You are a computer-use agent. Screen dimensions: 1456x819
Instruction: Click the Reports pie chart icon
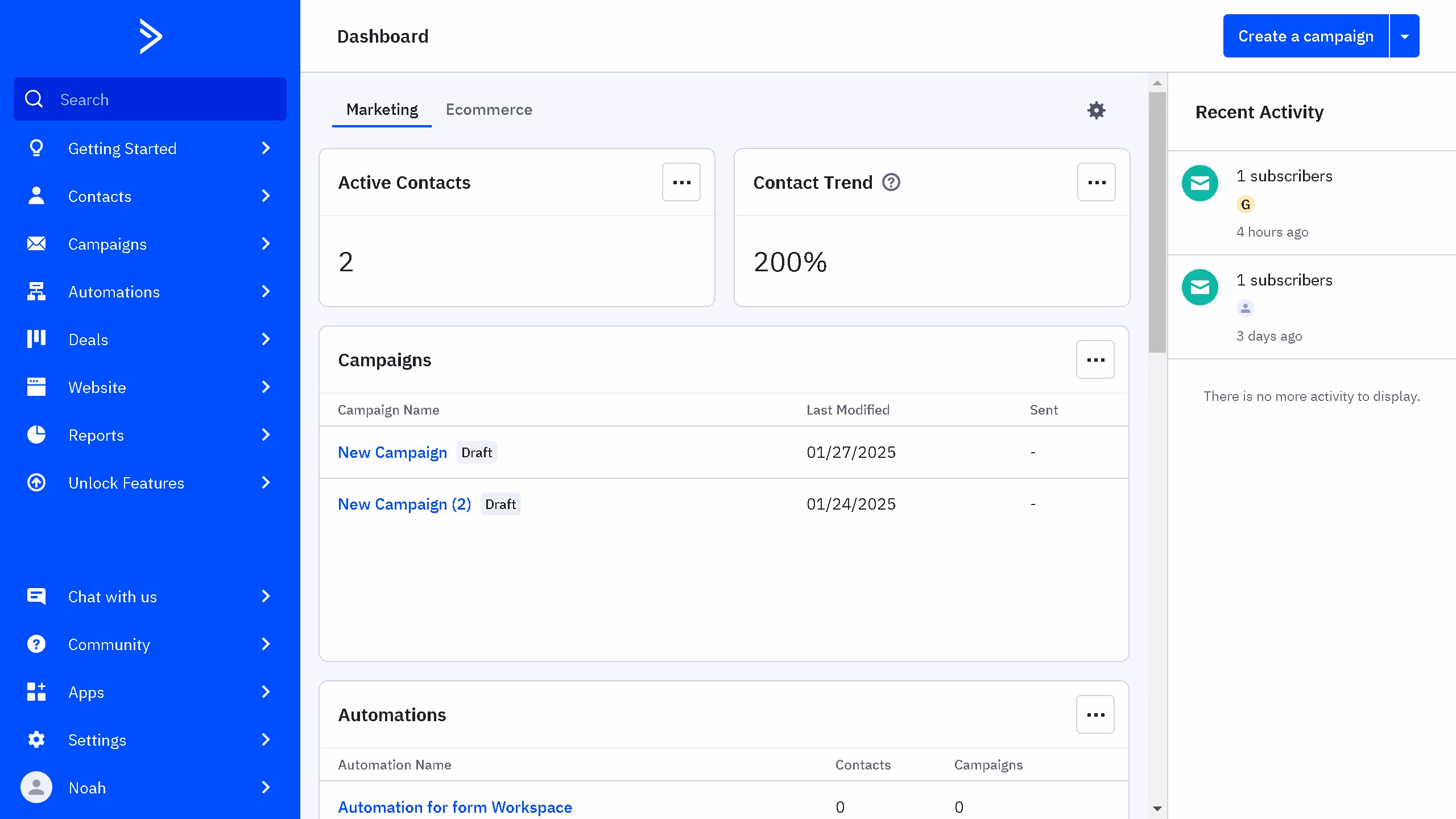click(x=36, y=435)
